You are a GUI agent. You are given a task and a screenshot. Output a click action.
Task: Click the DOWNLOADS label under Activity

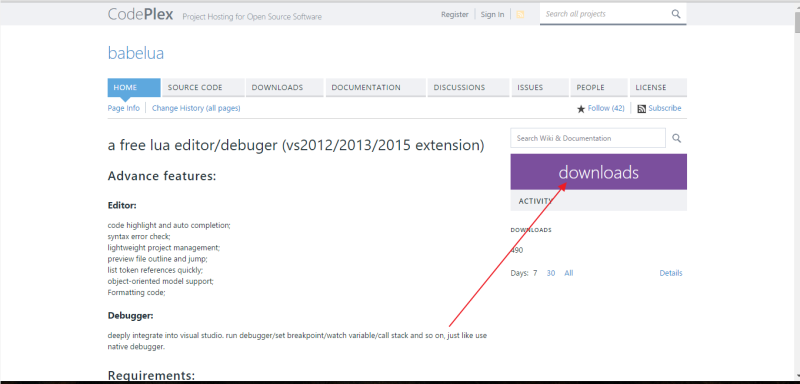[531, 230]
